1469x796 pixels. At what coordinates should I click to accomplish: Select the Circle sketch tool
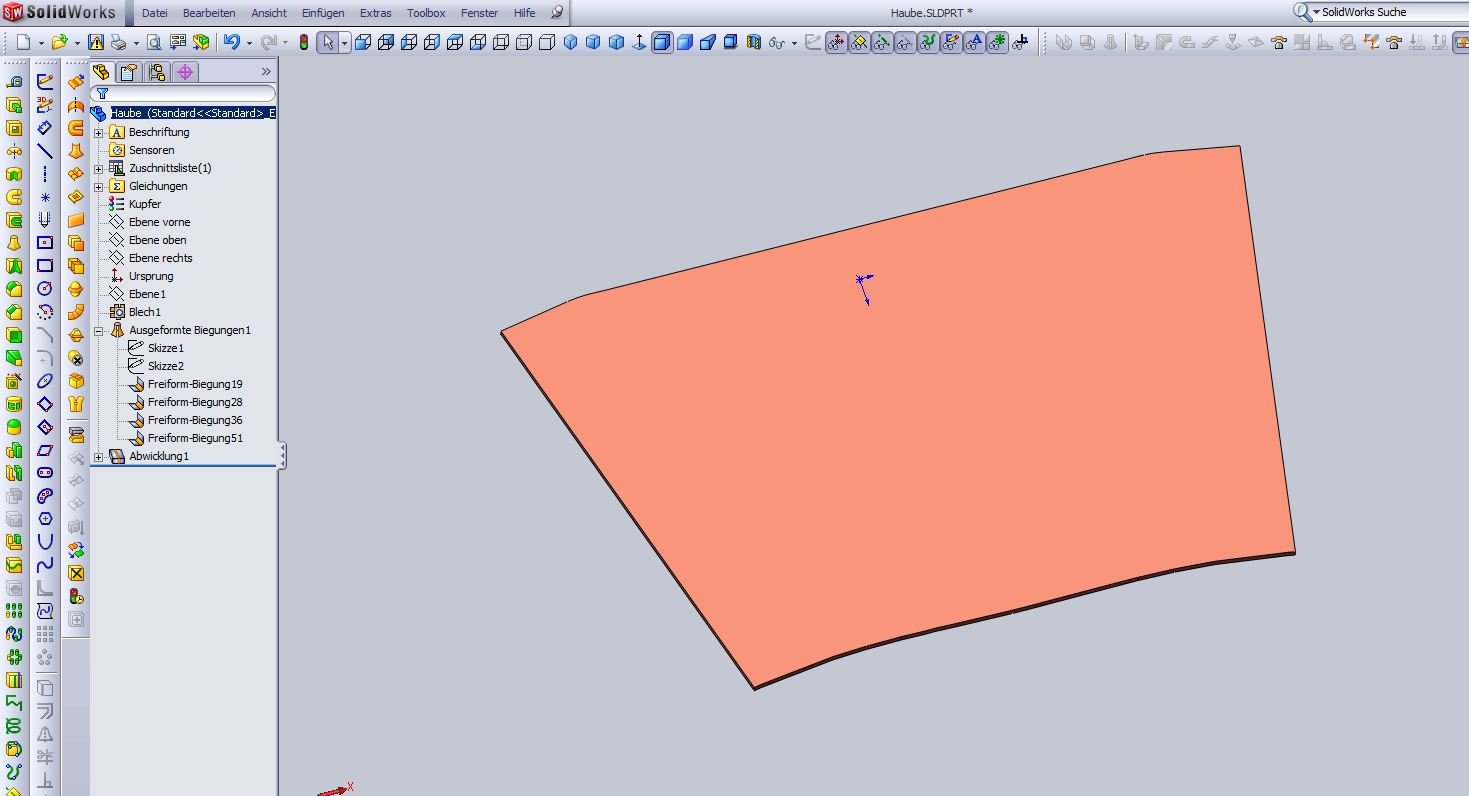[45, 289]
